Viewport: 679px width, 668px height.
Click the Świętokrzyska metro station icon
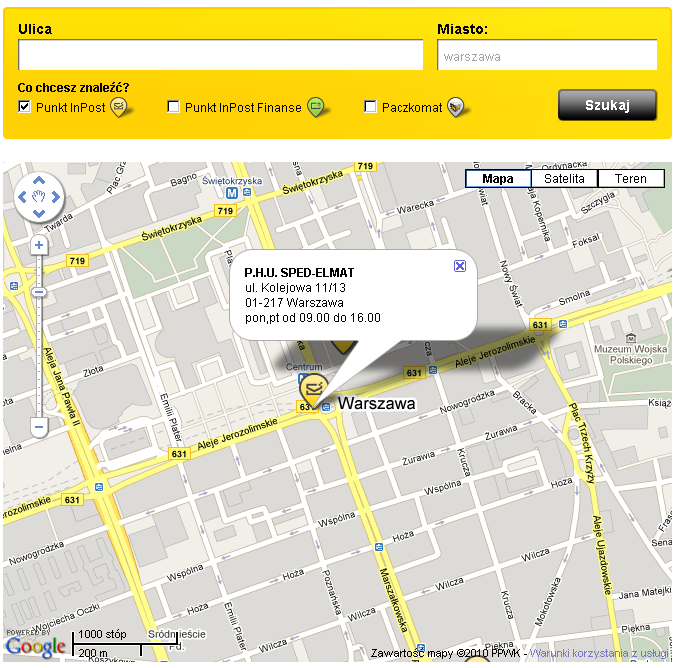pos(232,193)
